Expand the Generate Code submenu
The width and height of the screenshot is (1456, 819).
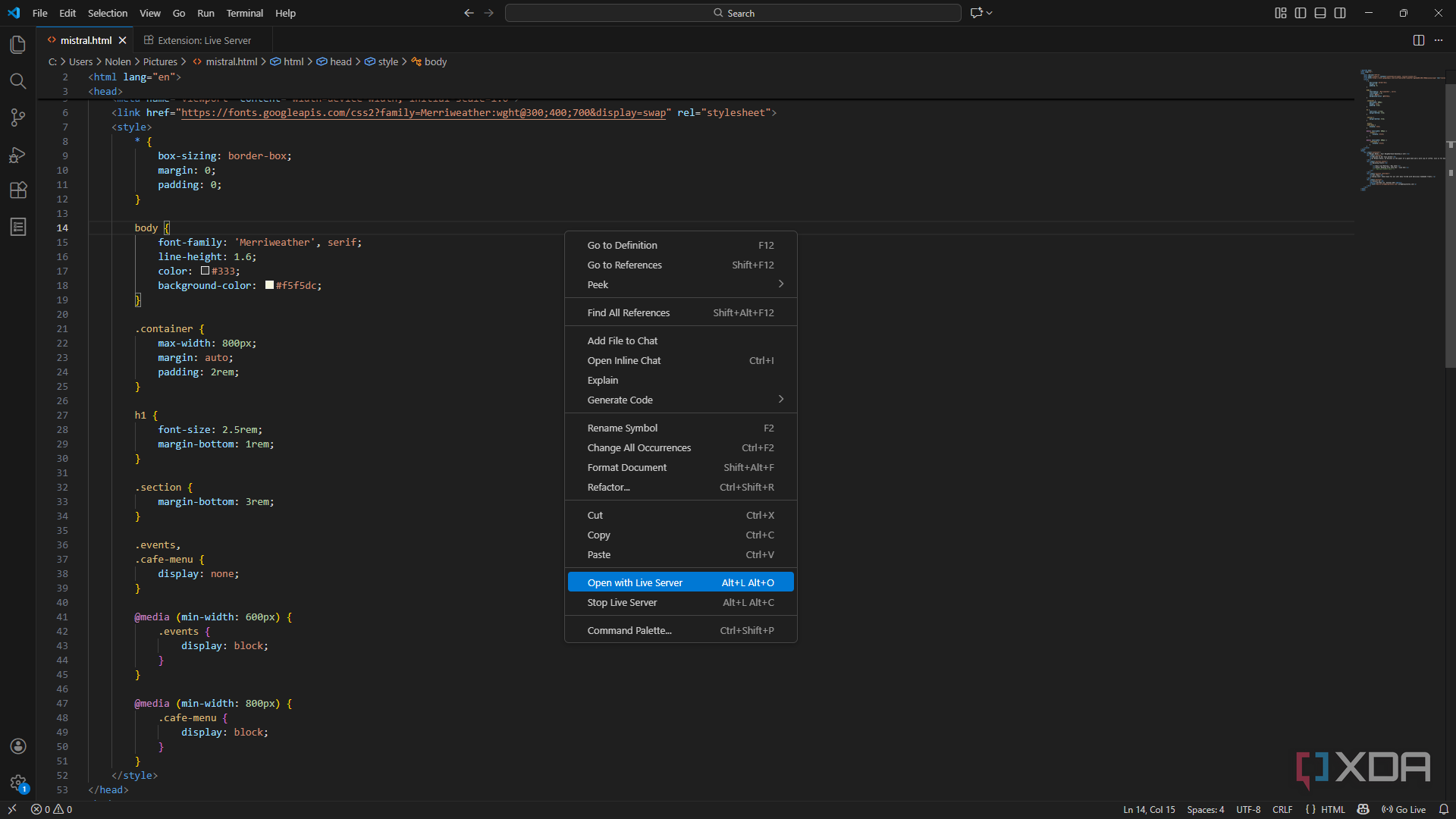[681, 400]
